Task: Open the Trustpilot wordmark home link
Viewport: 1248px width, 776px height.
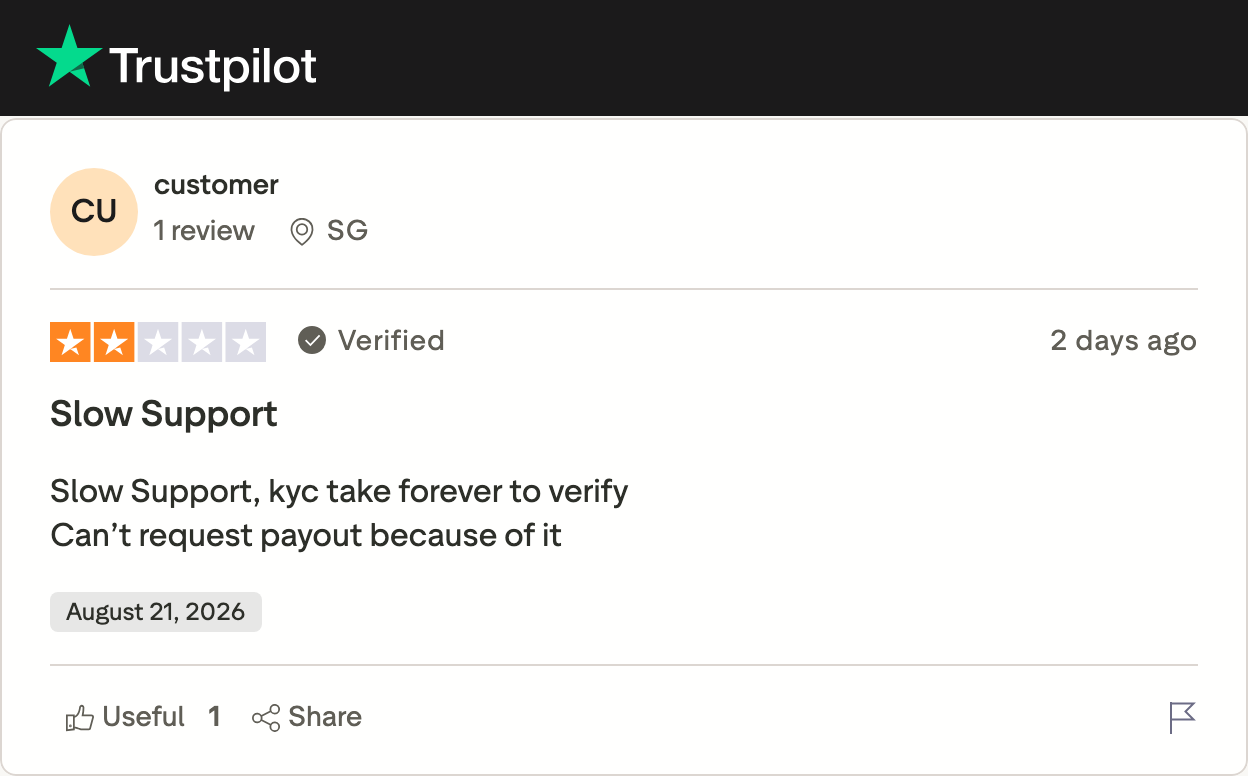Action: pos(213,67)
